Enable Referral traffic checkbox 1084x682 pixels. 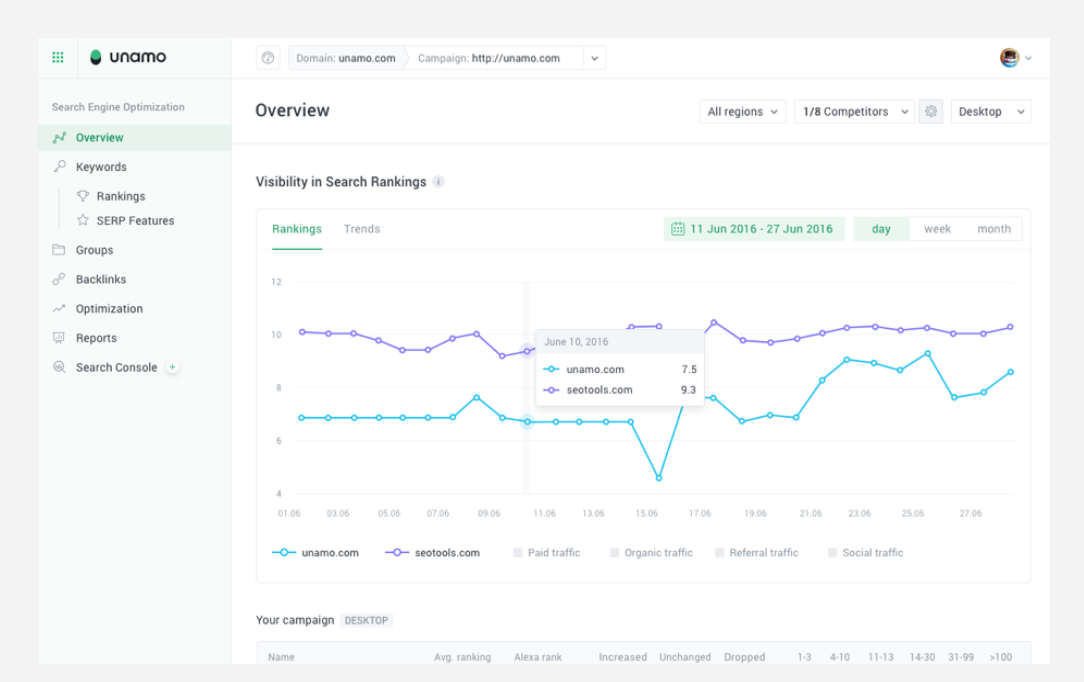(x=720, y=553)
